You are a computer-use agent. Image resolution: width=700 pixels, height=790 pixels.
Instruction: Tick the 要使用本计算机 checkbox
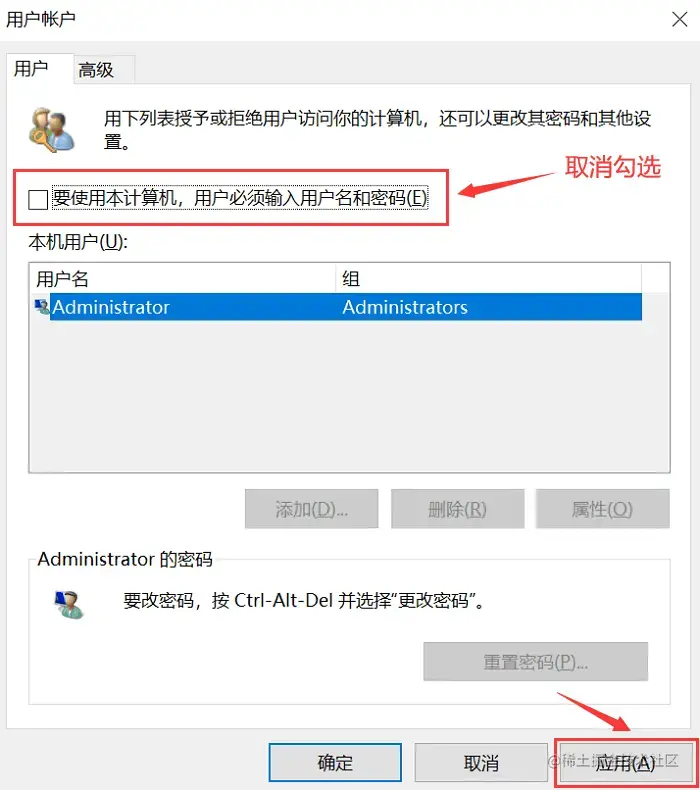(38, 200)
